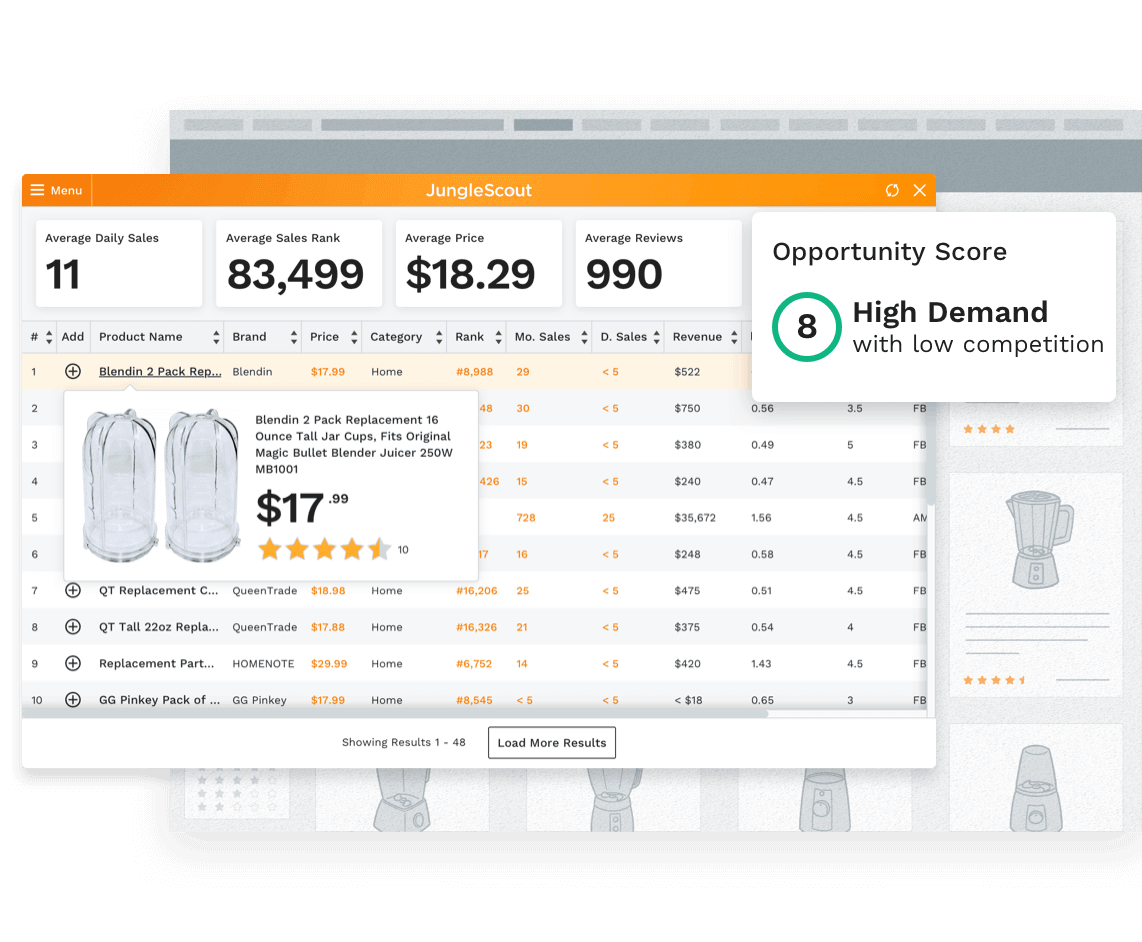Click the green Opportunity Score circle showing 8

coord(807,326)
